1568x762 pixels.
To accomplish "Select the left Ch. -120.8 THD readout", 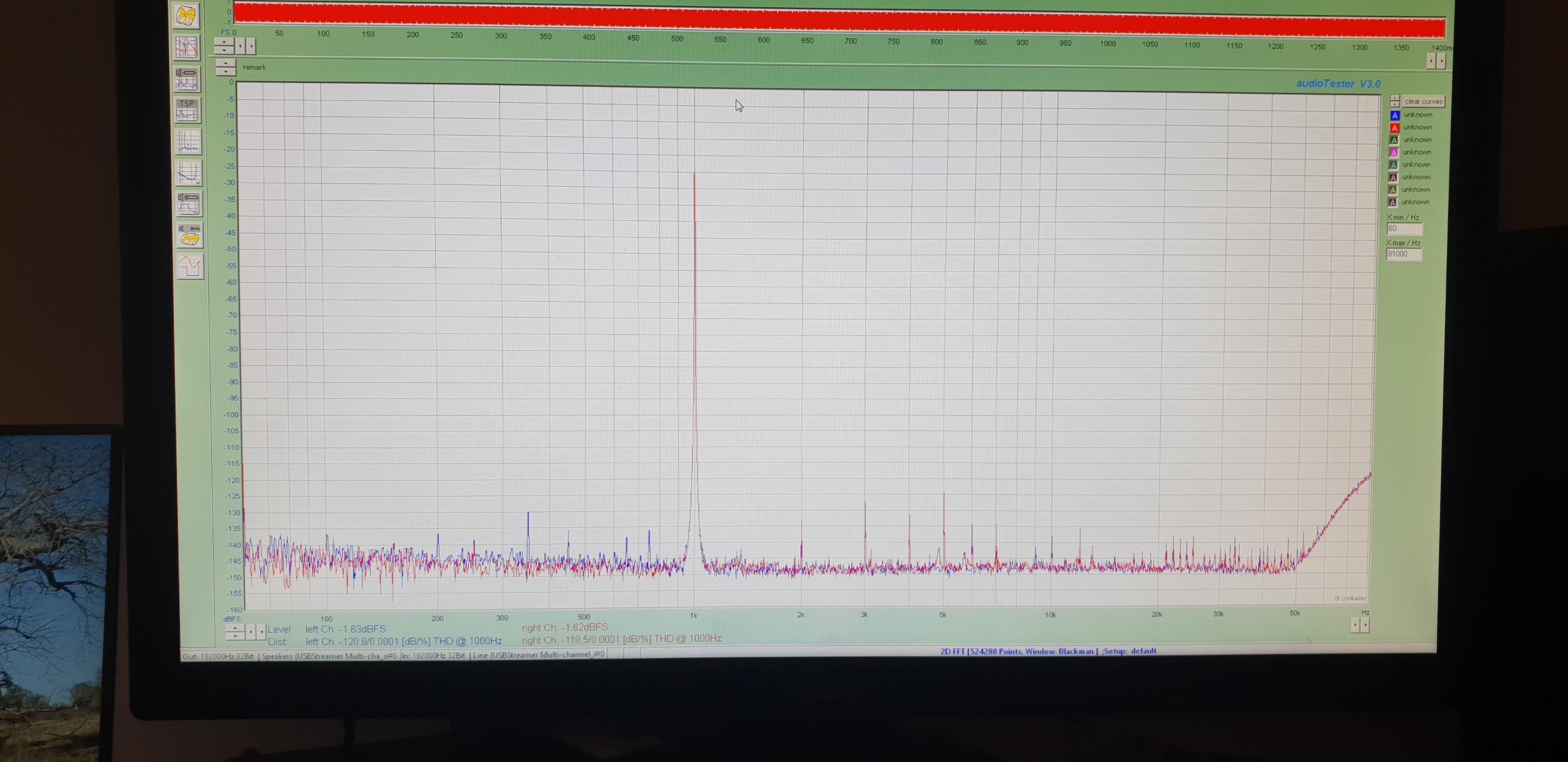I will (404, 642).
